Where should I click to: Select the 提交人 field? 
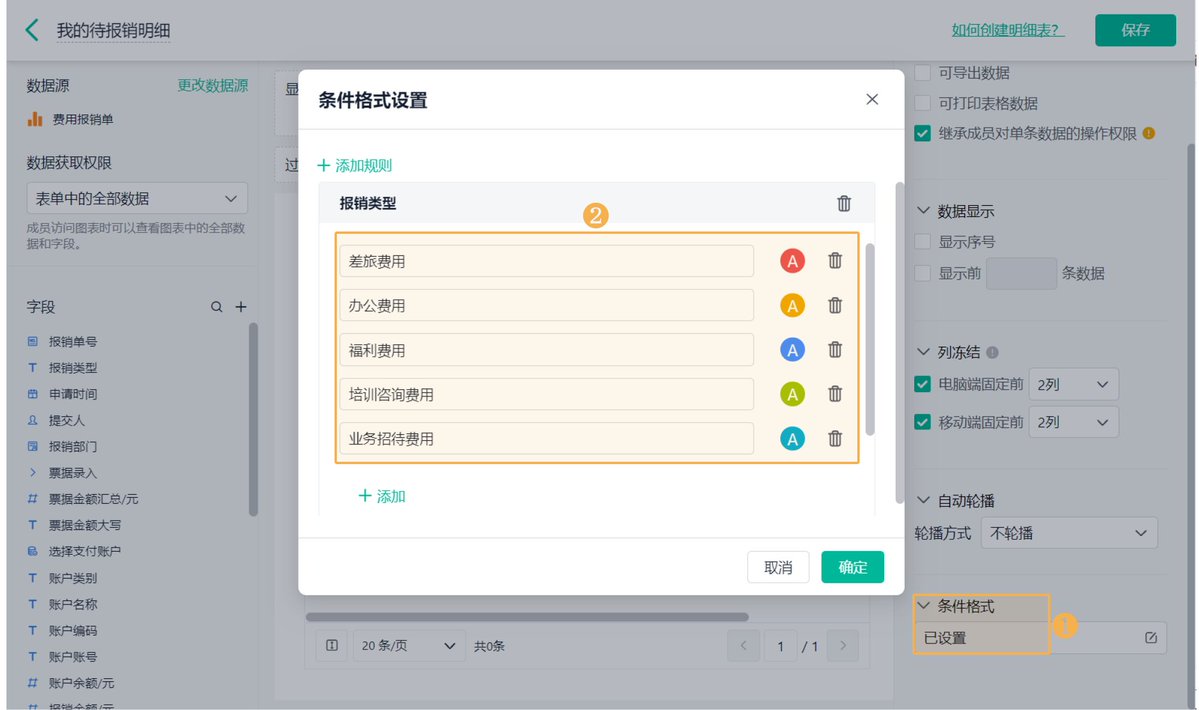coord(67,420)
